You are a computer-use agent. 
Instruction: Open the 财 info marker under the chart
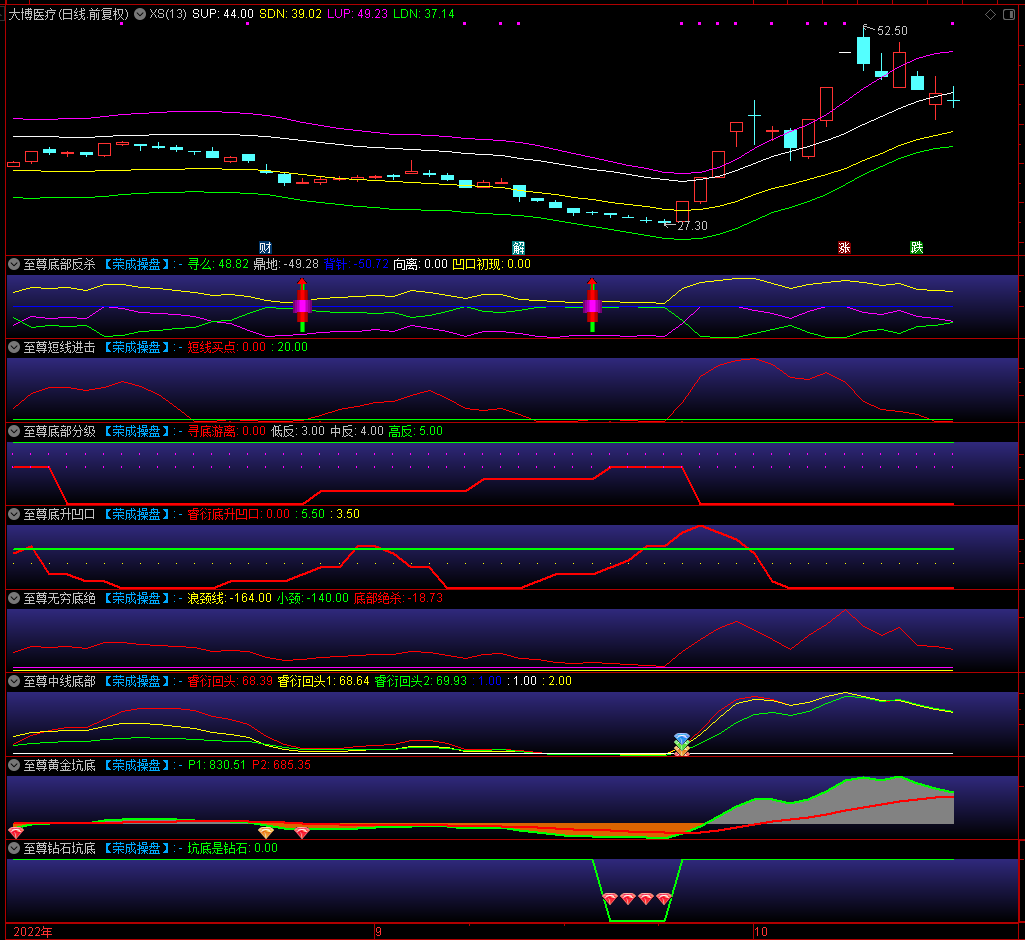(265, 248)
